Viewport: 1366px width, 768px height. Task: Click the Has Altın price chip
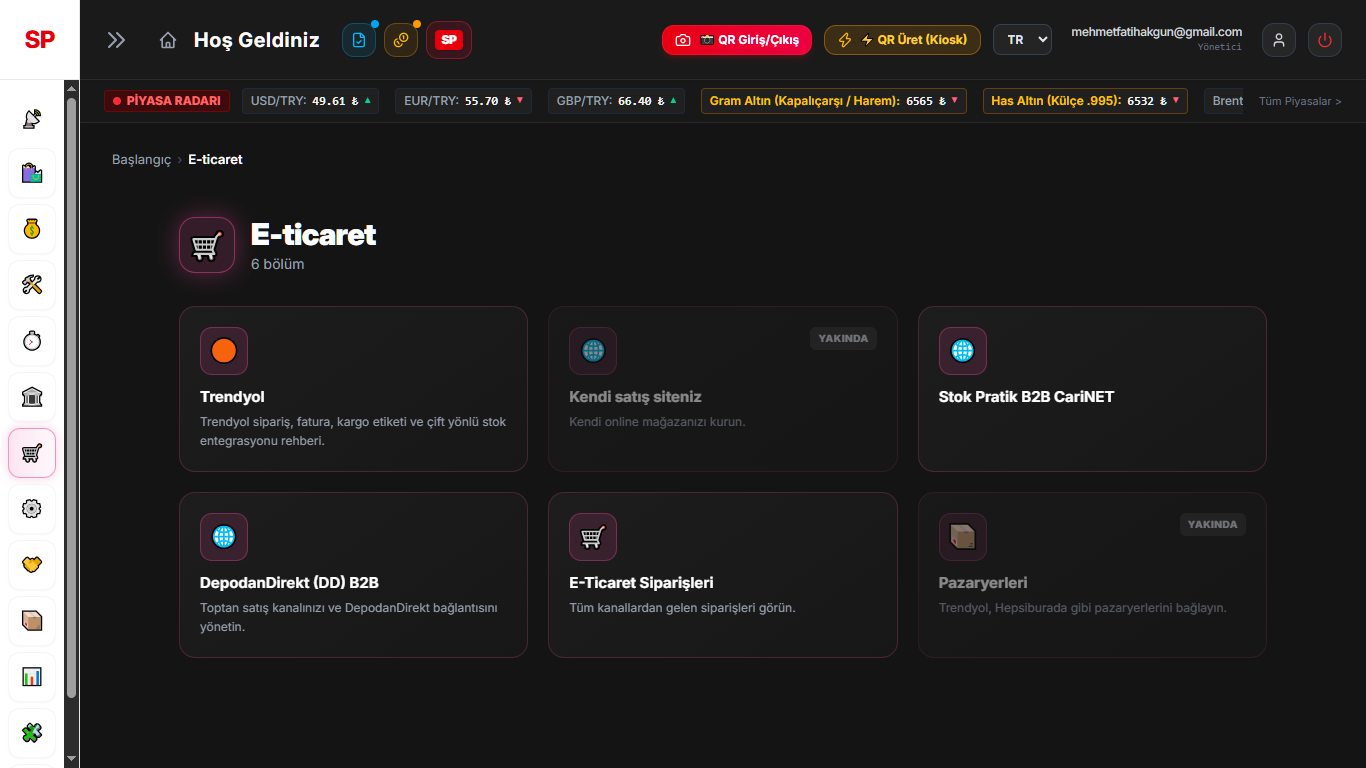coord(1085,101)
